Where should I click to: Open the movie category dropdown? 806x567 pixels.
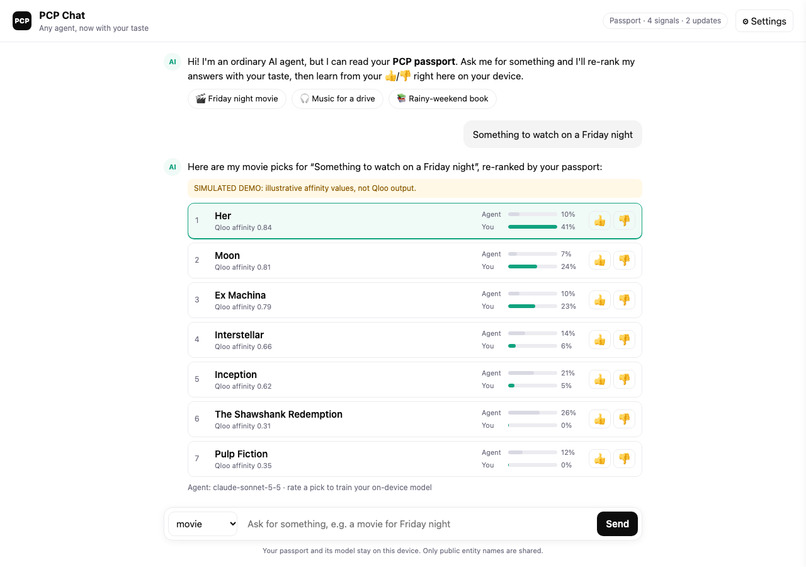point(203,524)
